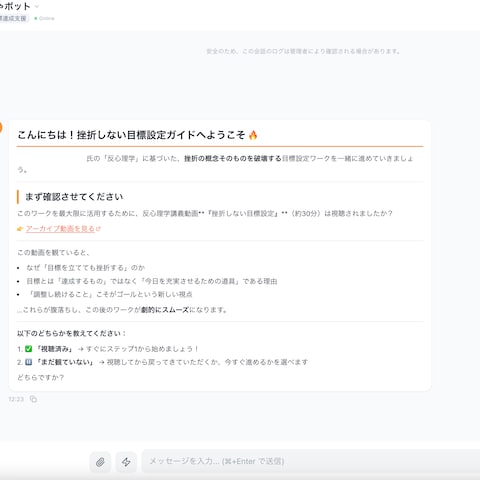Expand the bot name dropdown chevron
The image size is (480, 480).
tap(37, 6)
